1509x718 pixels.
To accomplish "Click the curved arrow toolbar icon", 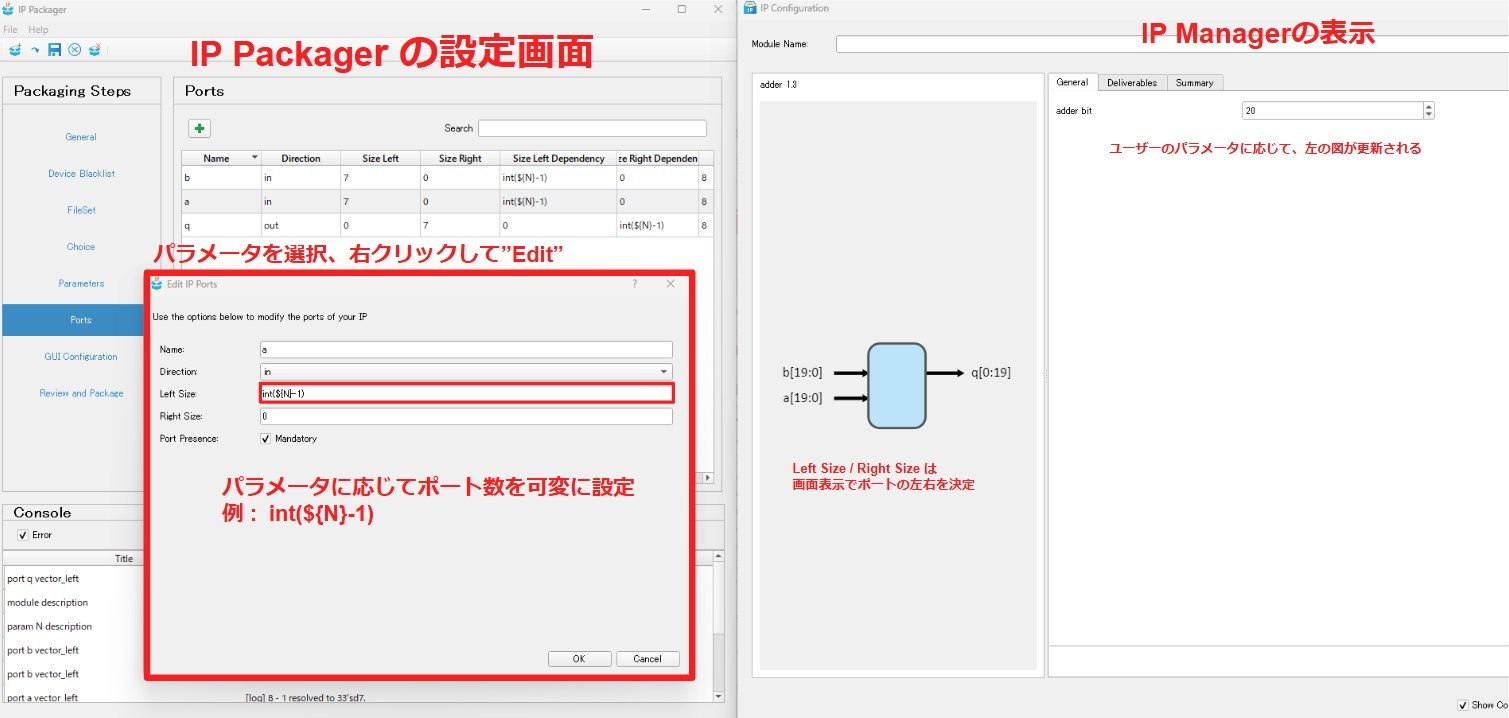I will click(35, 50).
